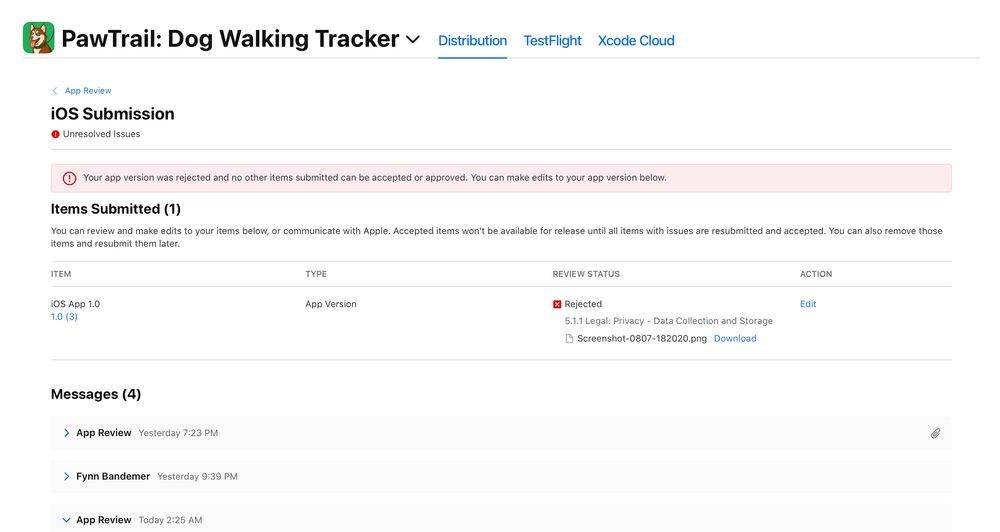Screen dimensions: 1000x532
Task: Click the Edit action link
Action: pos(808,304)
